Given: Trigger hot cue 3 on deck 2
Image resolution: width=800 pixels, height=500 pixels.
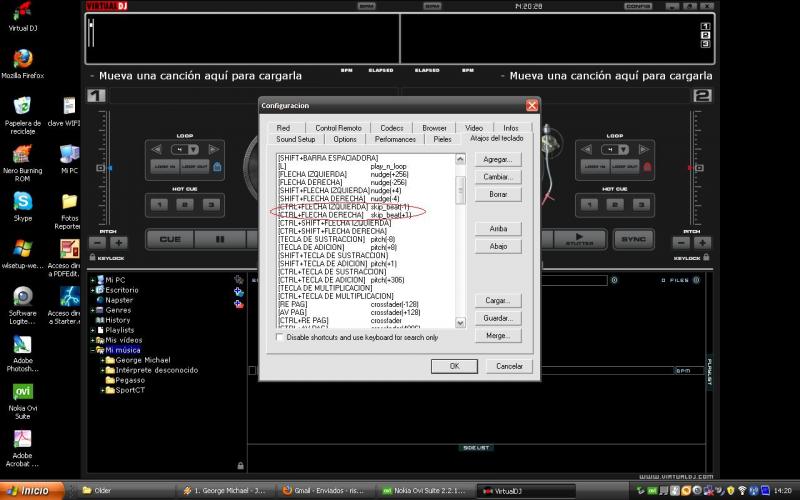Looking at the screenshot, I should [641, 205].
